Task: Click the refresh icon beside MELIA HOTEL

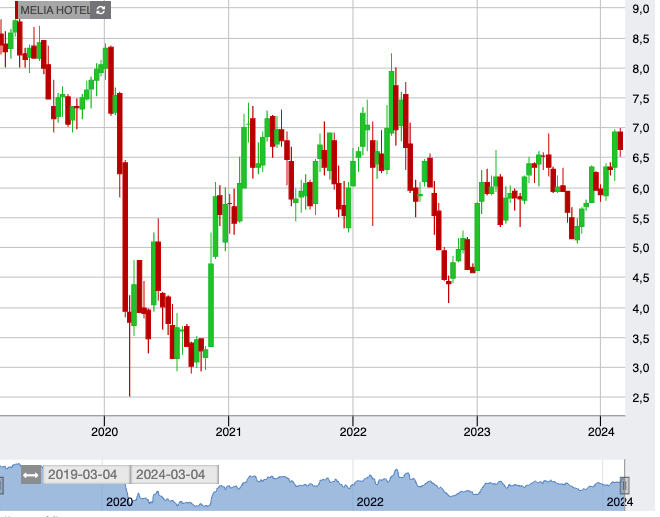Action: (x=100, y=10)
